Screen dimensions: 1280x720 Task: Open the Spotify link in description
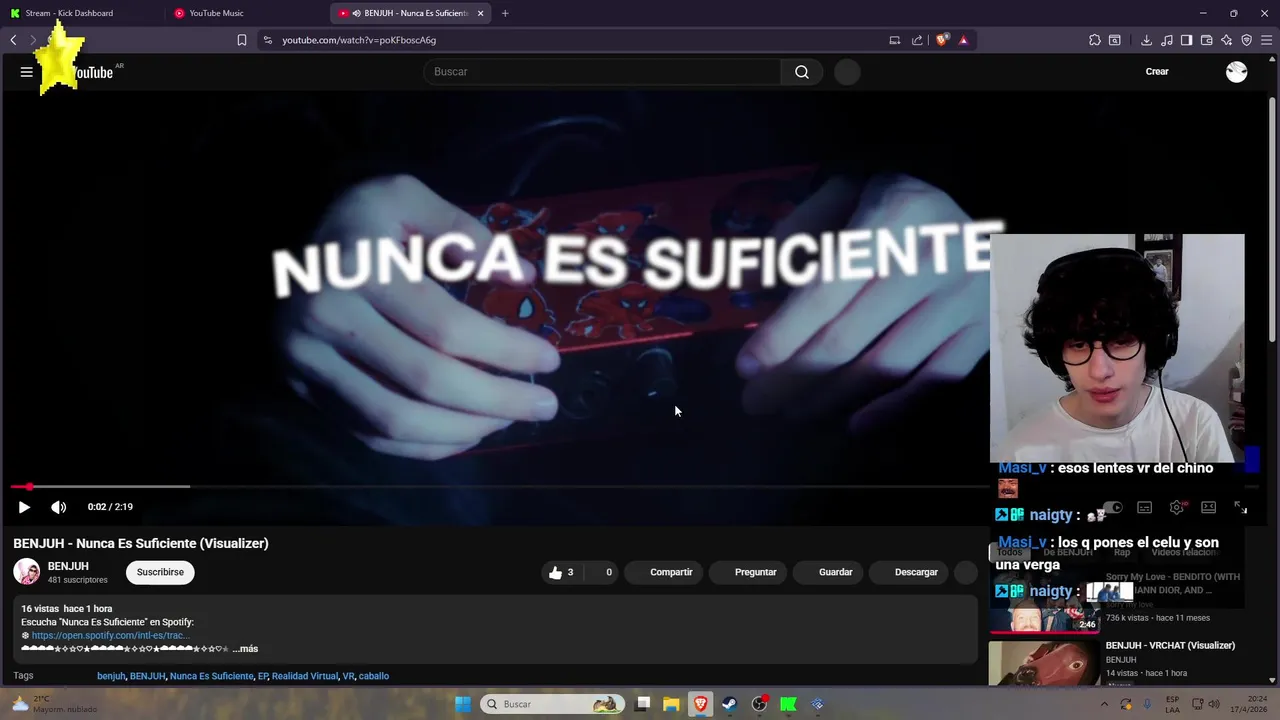tap(109, 635)
